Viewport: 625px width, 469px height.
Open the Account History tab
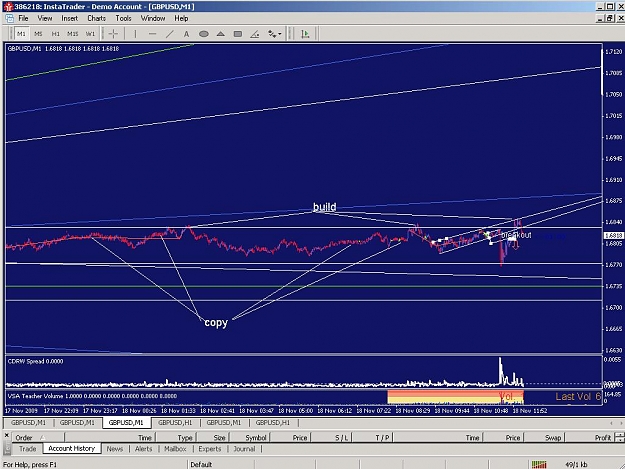pos(72,449)
